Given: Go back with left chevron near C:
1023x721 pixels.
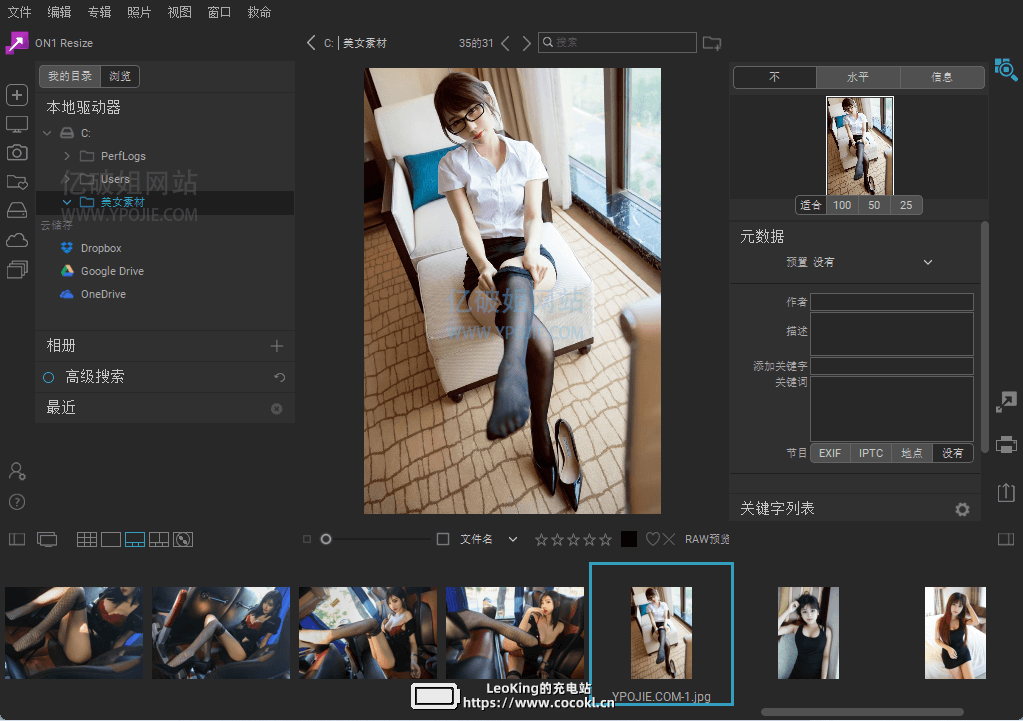Looking at the screenshot, I should pos(311,43).
